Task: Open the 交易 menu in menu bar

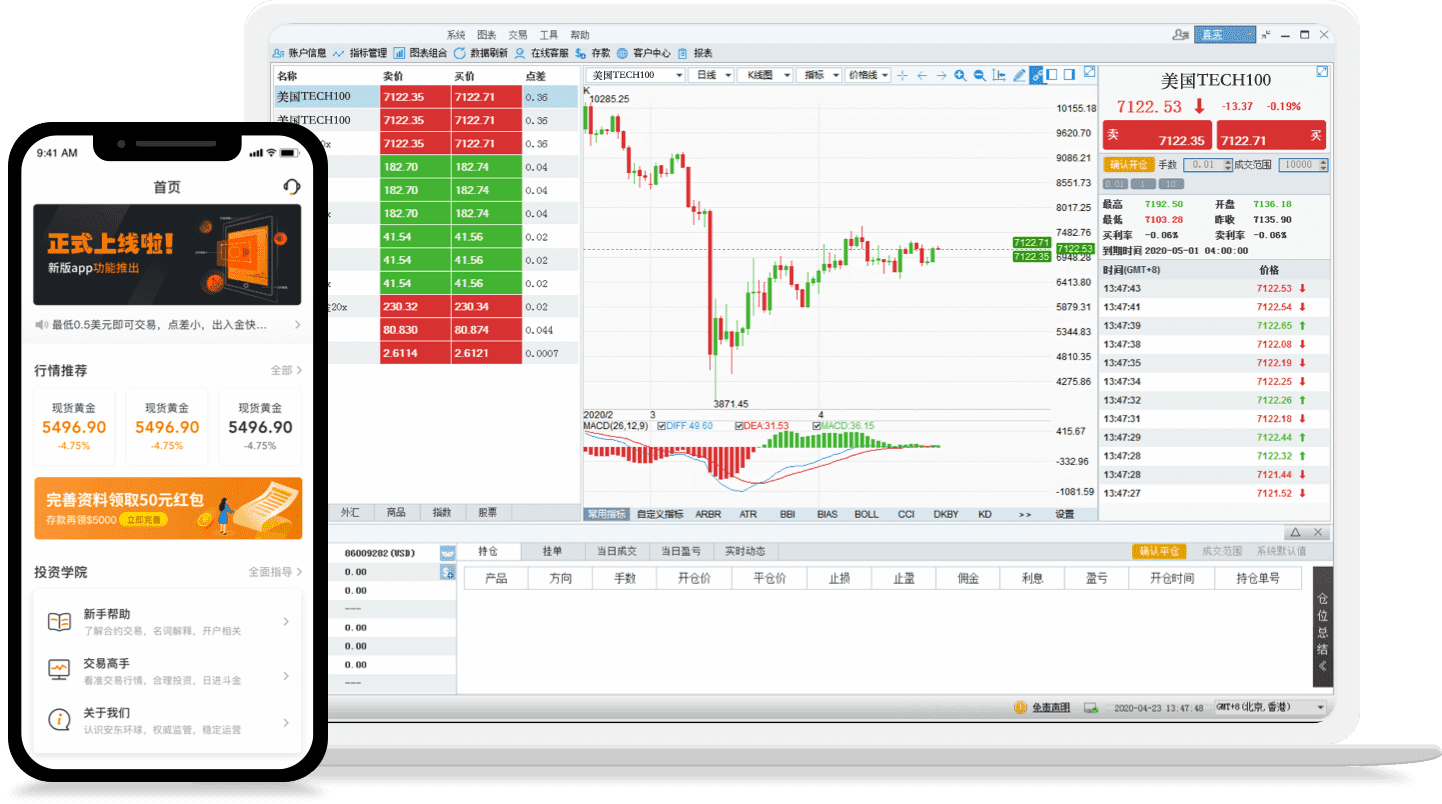Action: (x=517, y=34)
